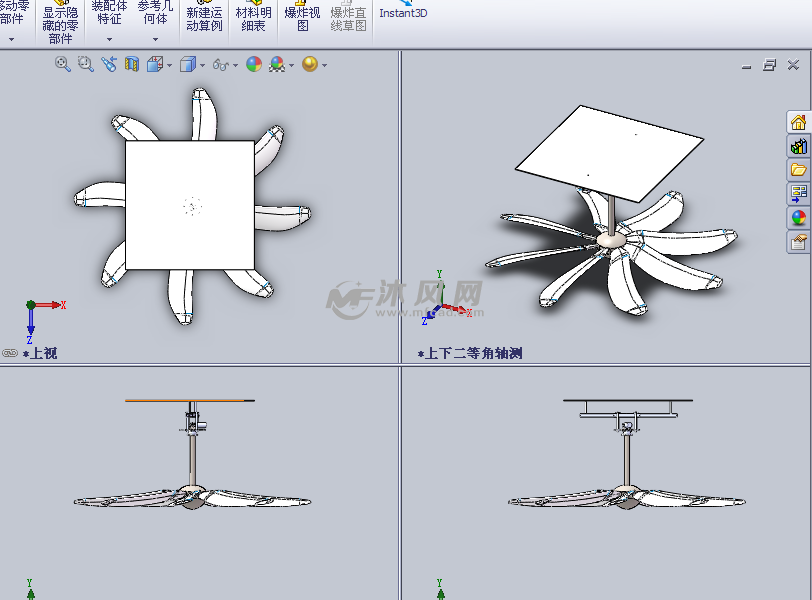
Task: Open the View Palette side tab
Action: point(798,194)
